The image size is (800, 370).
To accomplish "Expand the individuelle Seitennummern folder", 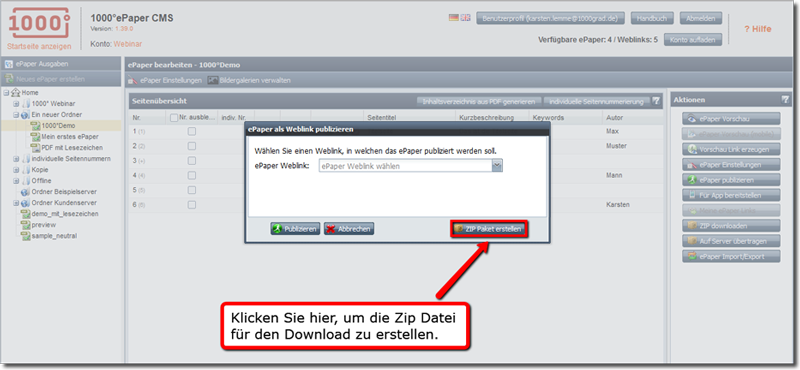I will (x=16, y=159).
